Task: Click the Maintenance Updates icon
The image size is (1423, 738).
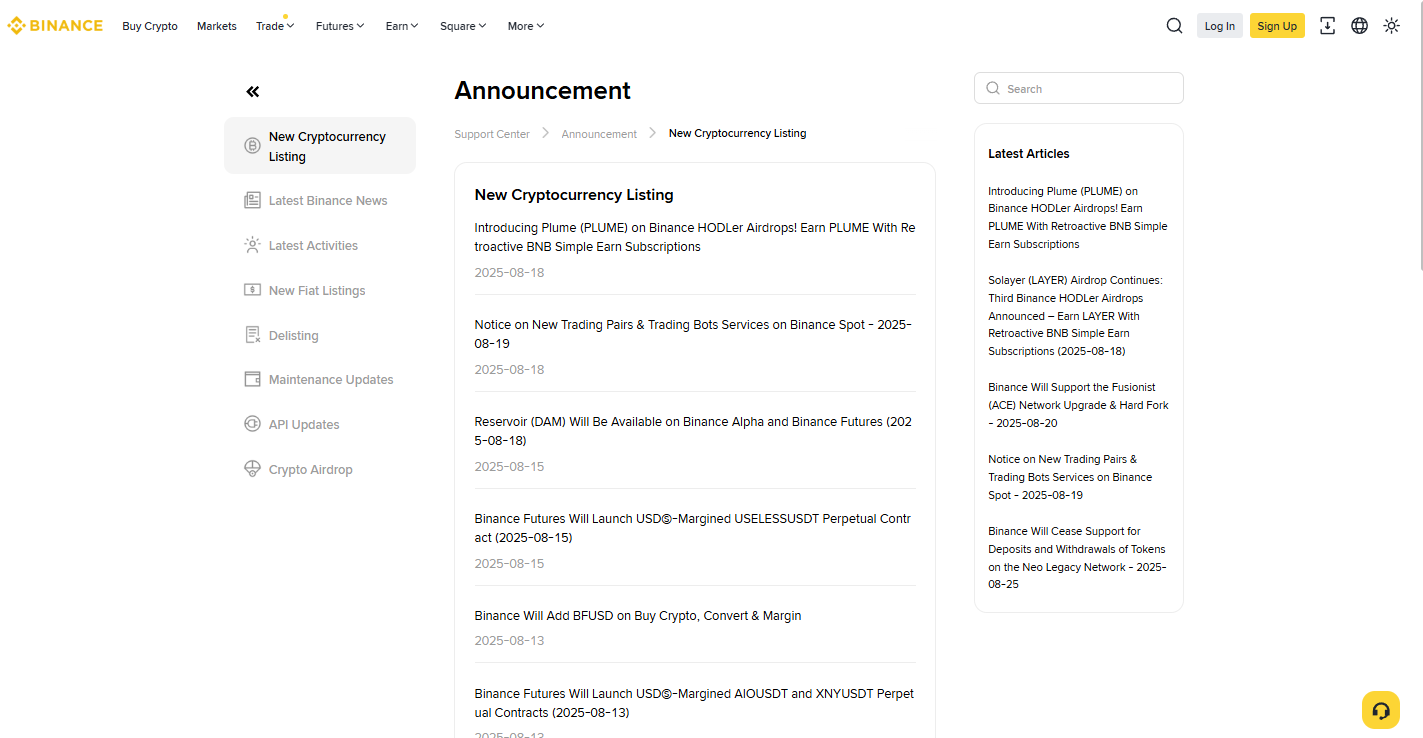Action: tap(252, 379)
